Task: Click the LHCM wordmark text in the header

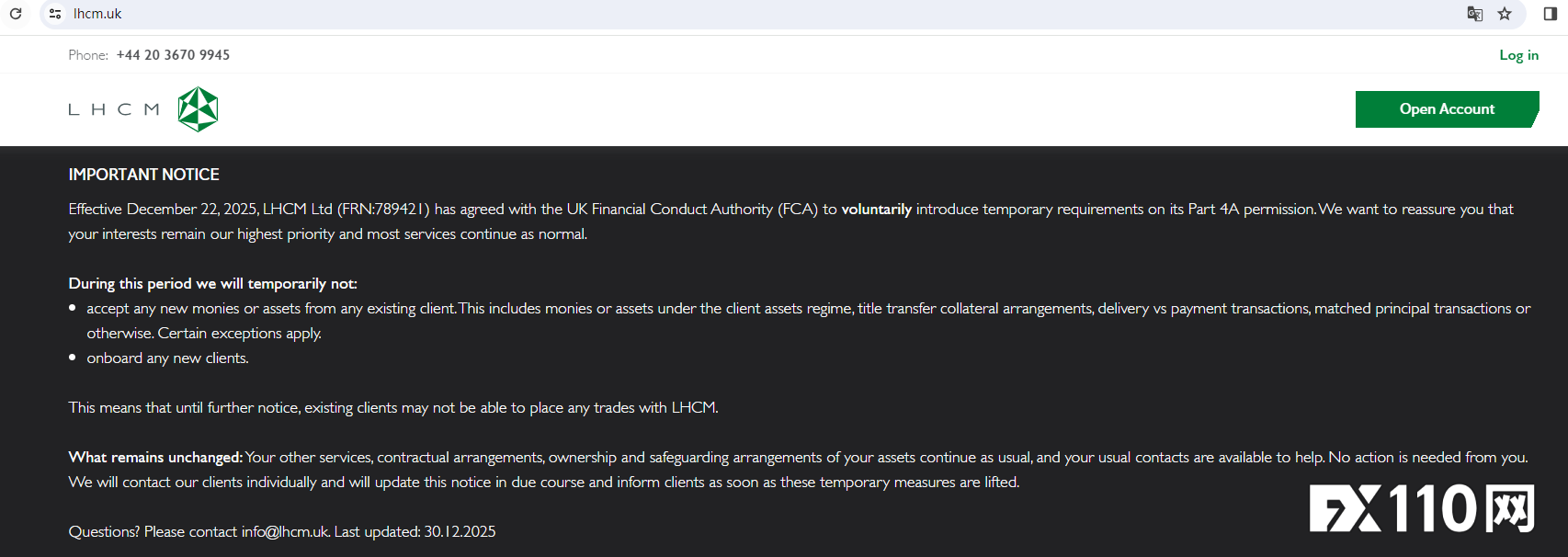Action: click(x=114, y=109)
